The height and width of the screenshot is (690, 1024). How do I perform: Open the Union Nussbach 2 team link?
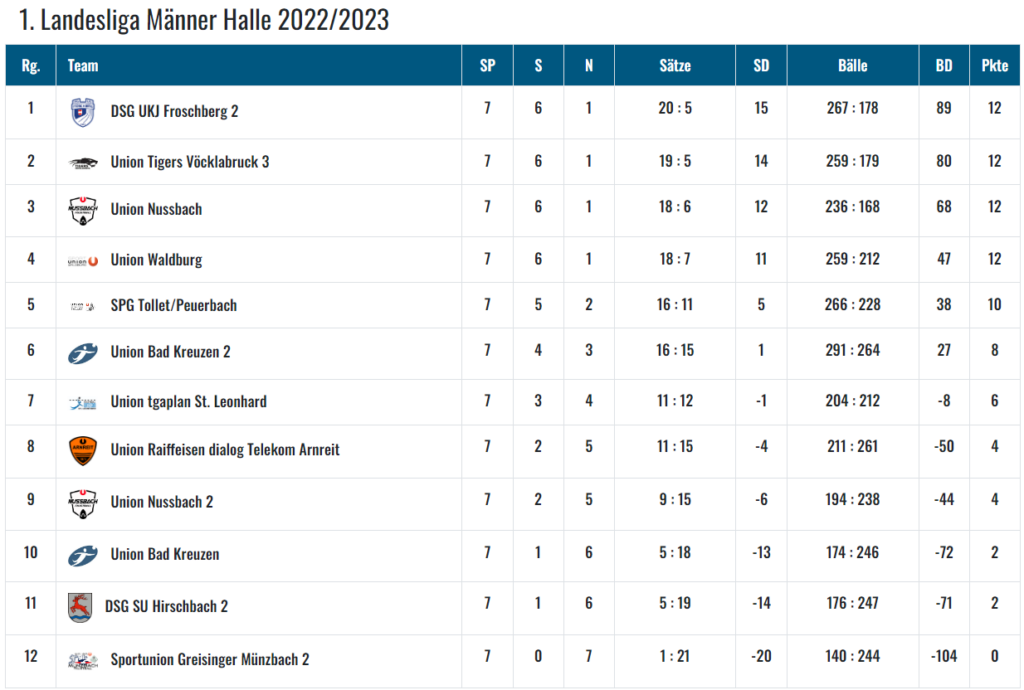coord(162,502)
